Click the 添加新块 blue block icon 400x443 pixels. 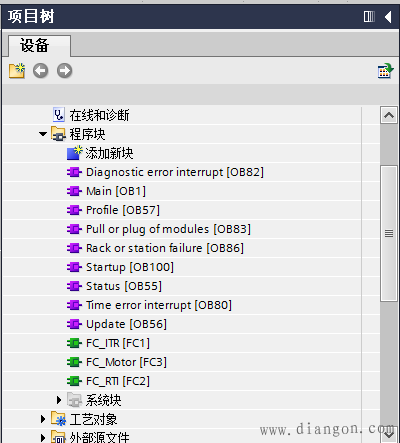74,153
